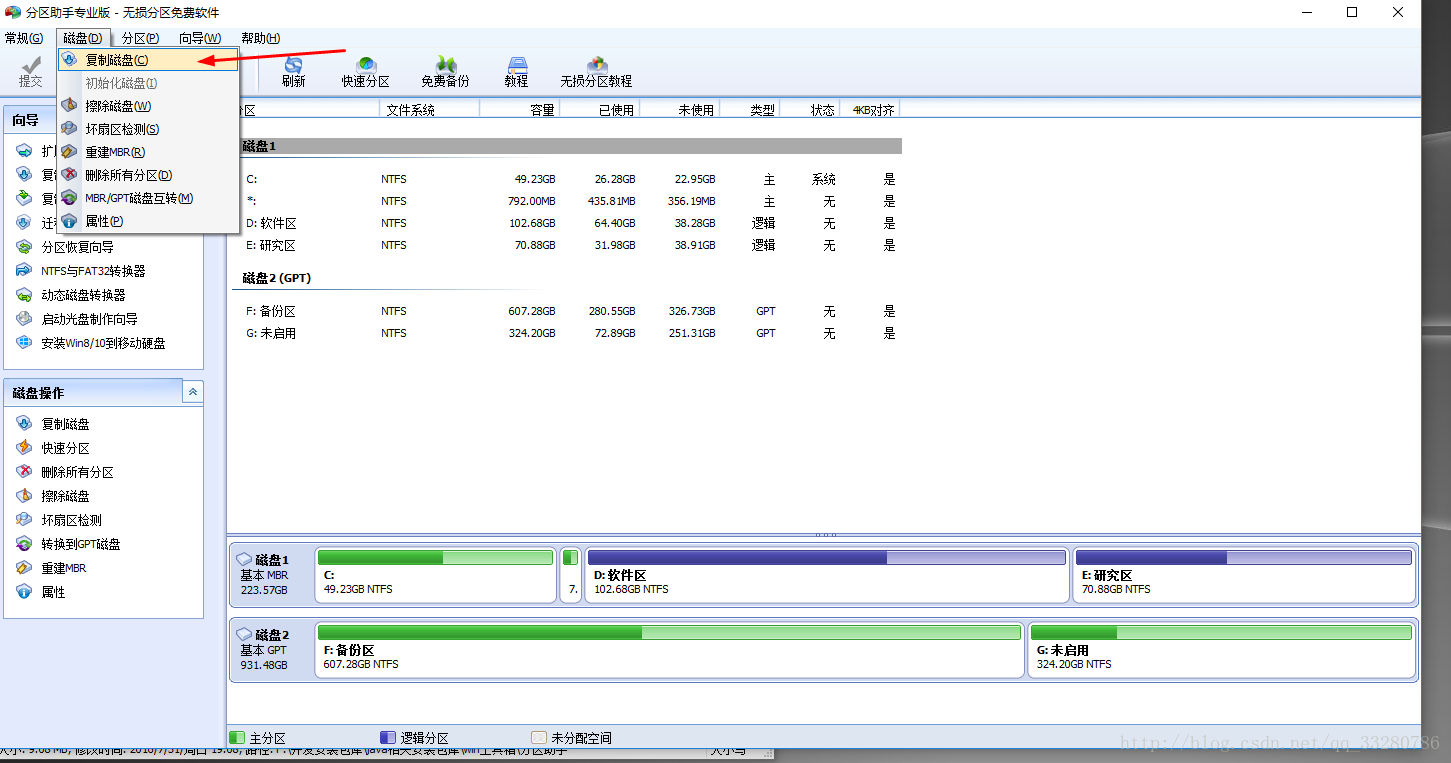Viewport: 1451px width, 763px height.
Task: Select the C: 49.23GB block in disk map
Action: coord(436,575)
